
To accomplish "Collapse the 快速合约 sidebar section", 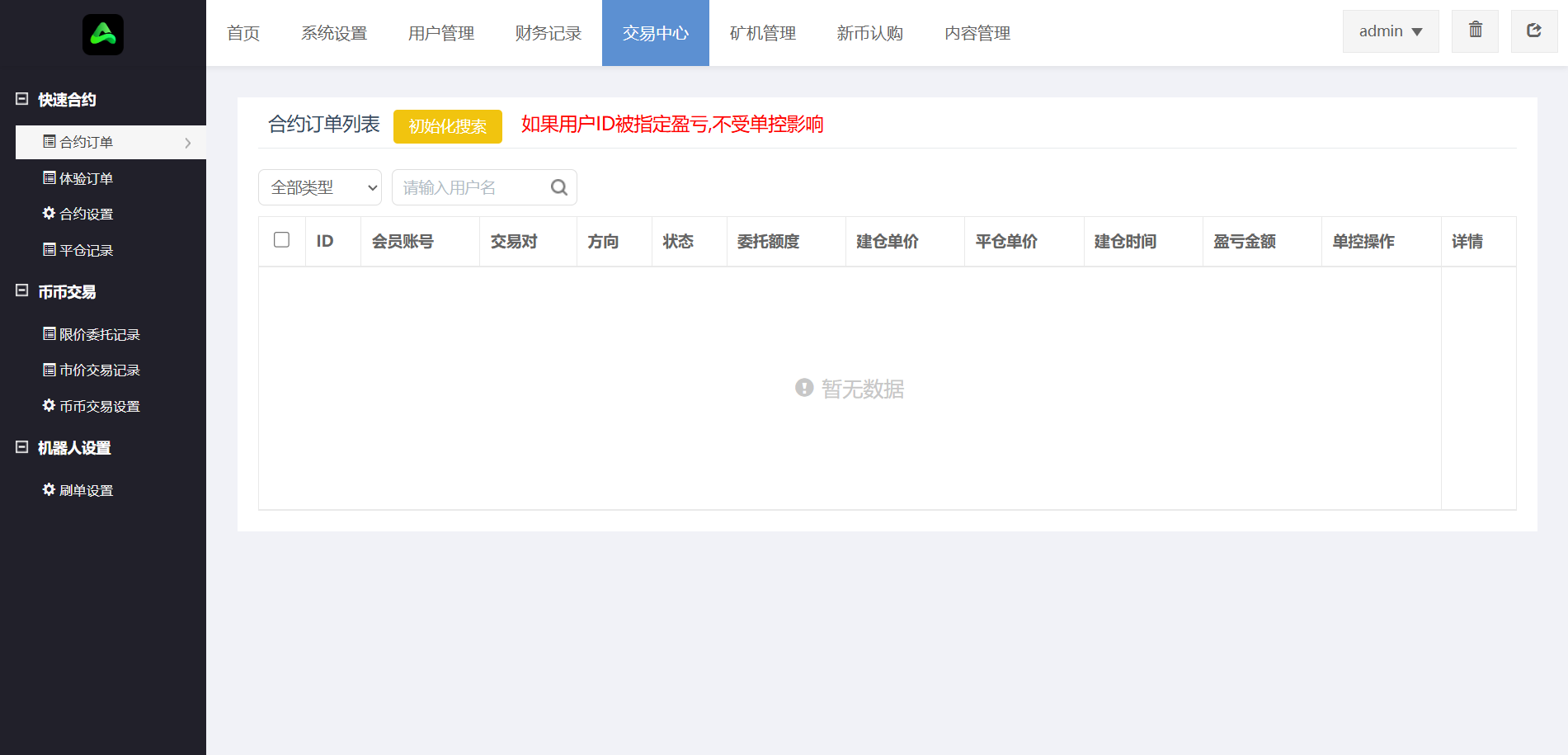I will click(22, 99).
